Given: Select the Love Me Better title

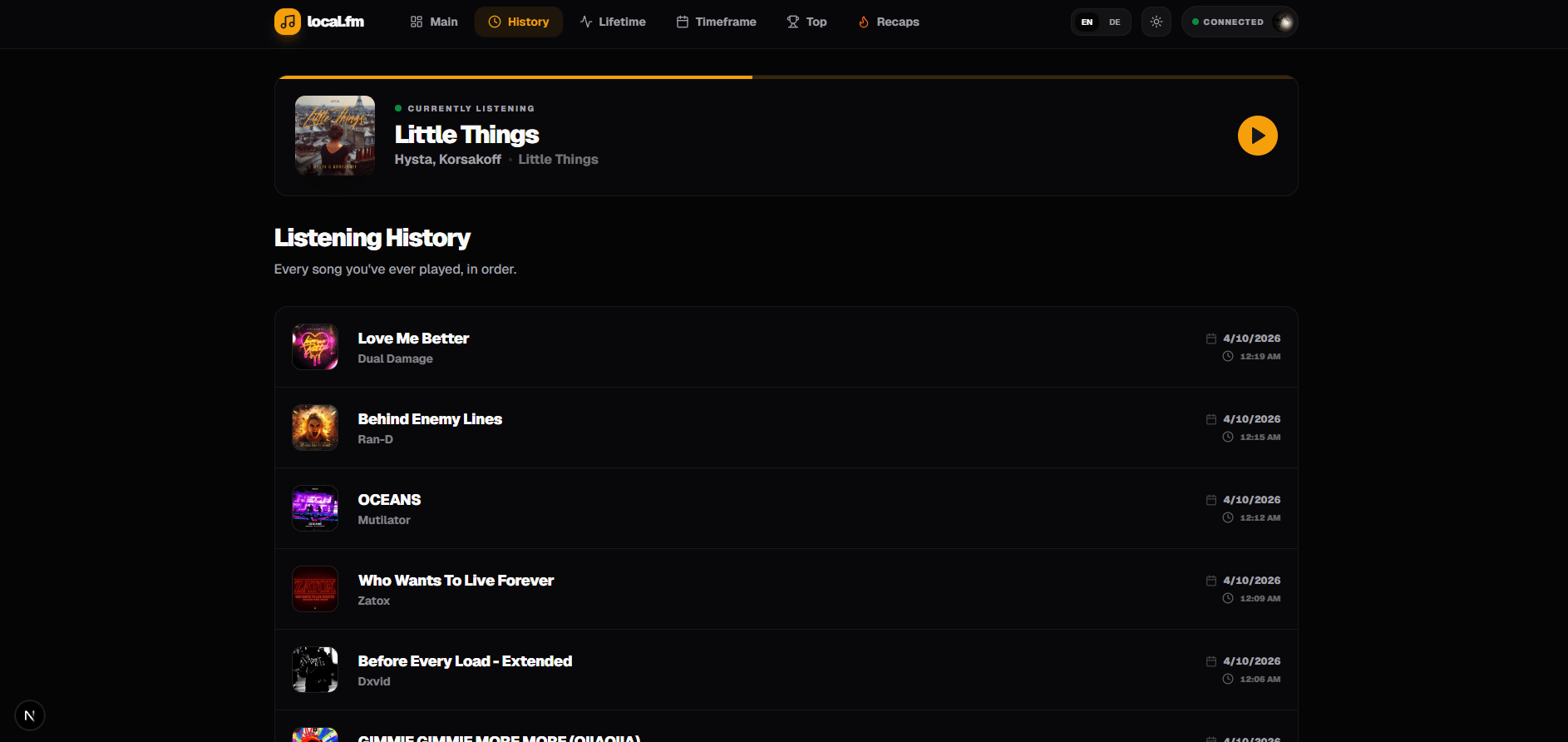Looking at the screenshot, I should coord(413,339).
